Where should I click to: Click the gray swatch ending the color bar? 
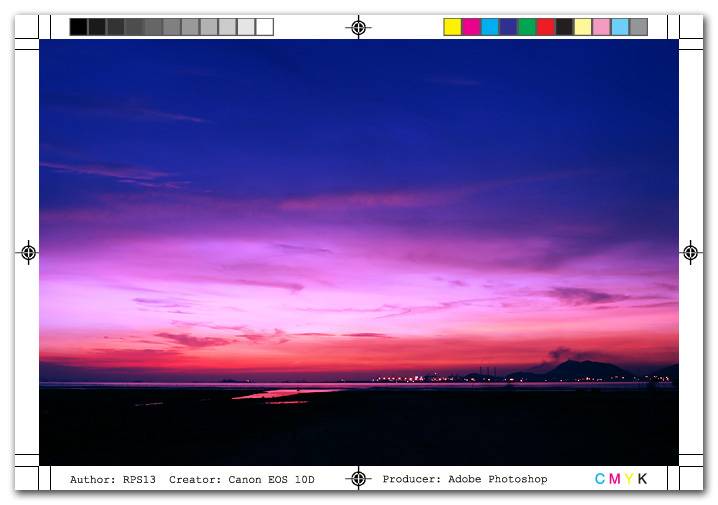tap(639, 27)
